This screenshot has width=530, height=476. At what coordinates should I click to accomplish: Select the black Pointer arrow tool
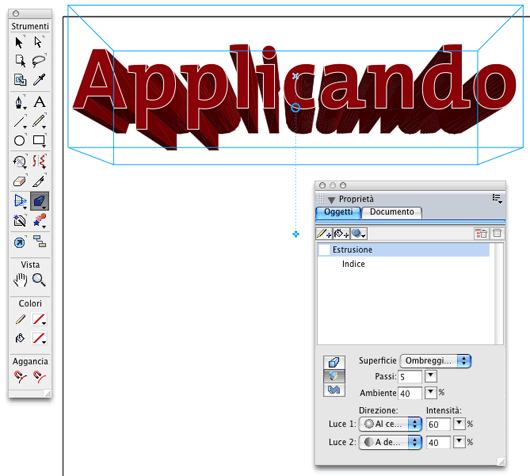[x=20, y=43]
